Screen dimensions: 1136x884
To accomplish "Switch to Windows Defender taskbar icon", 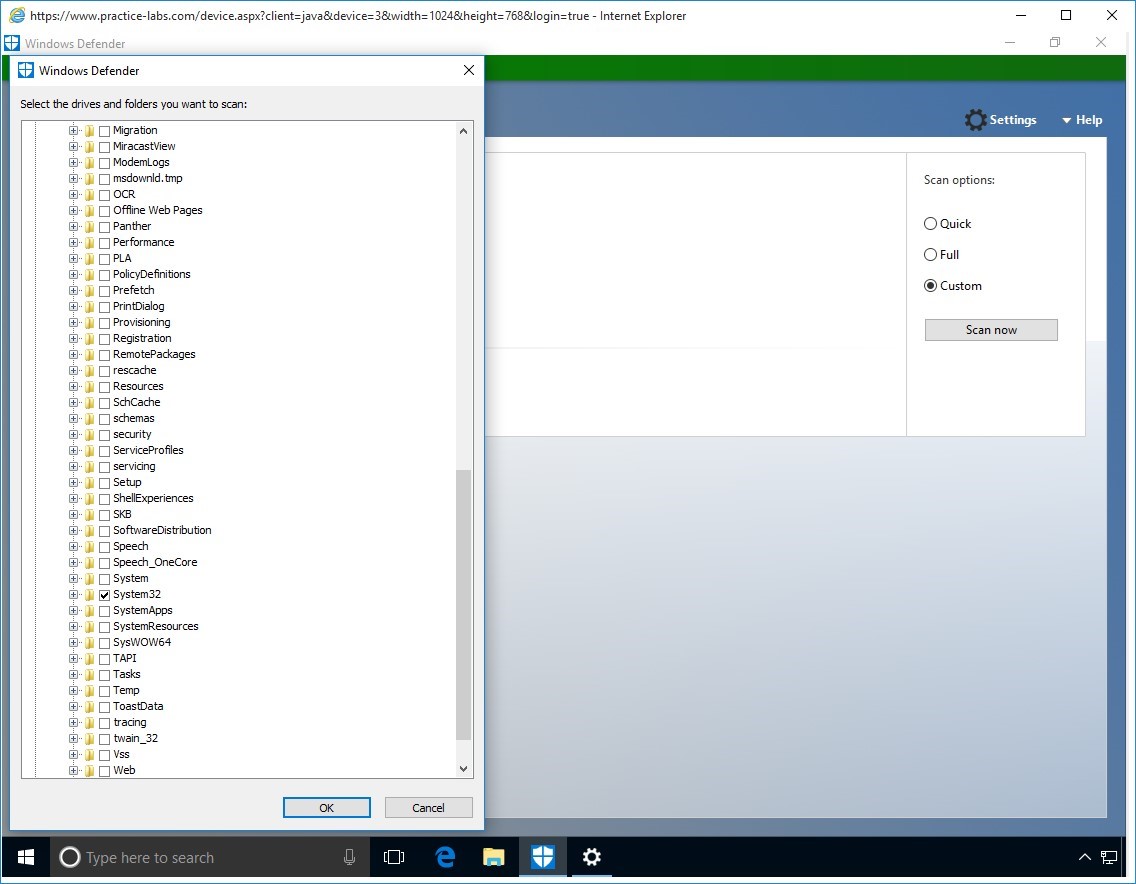I will (542, 857).
